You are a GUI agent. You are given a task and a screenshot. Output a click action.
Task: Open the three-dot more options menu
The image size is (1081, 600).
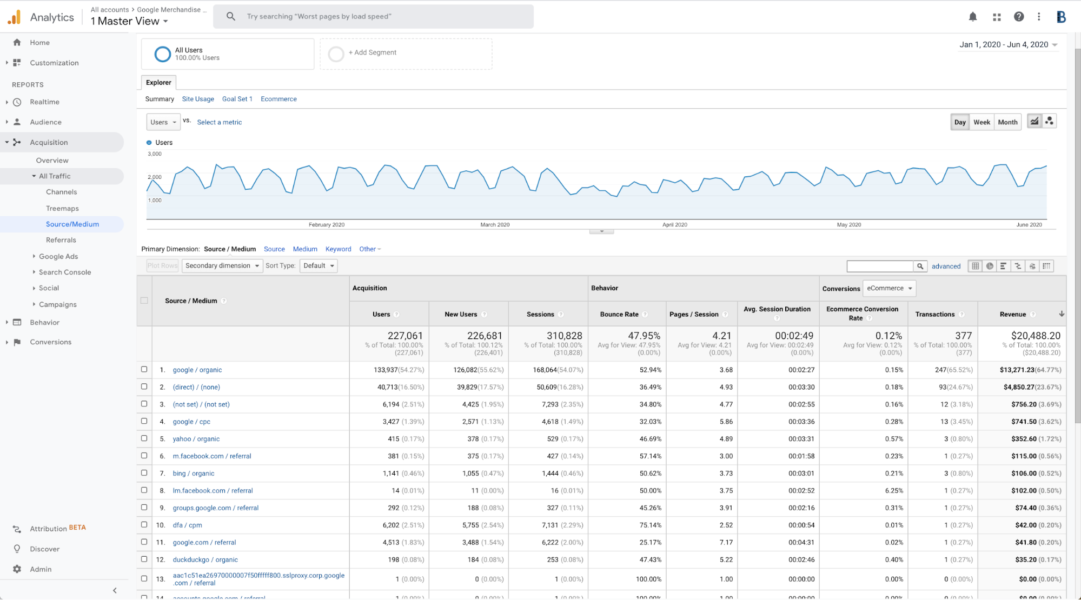[x=1039, y=17]
